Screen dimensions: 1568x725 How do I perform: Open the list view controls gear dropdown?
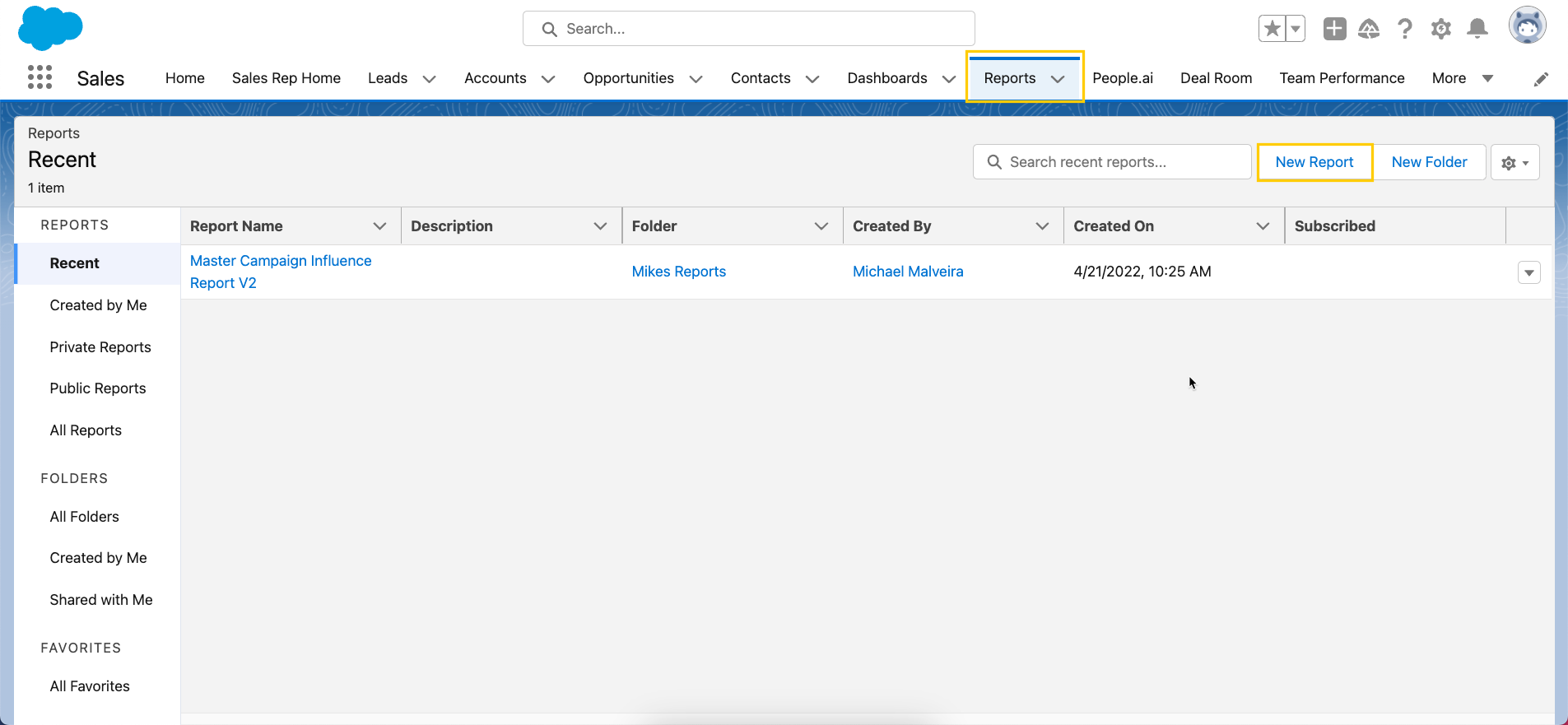[1514, 163]
